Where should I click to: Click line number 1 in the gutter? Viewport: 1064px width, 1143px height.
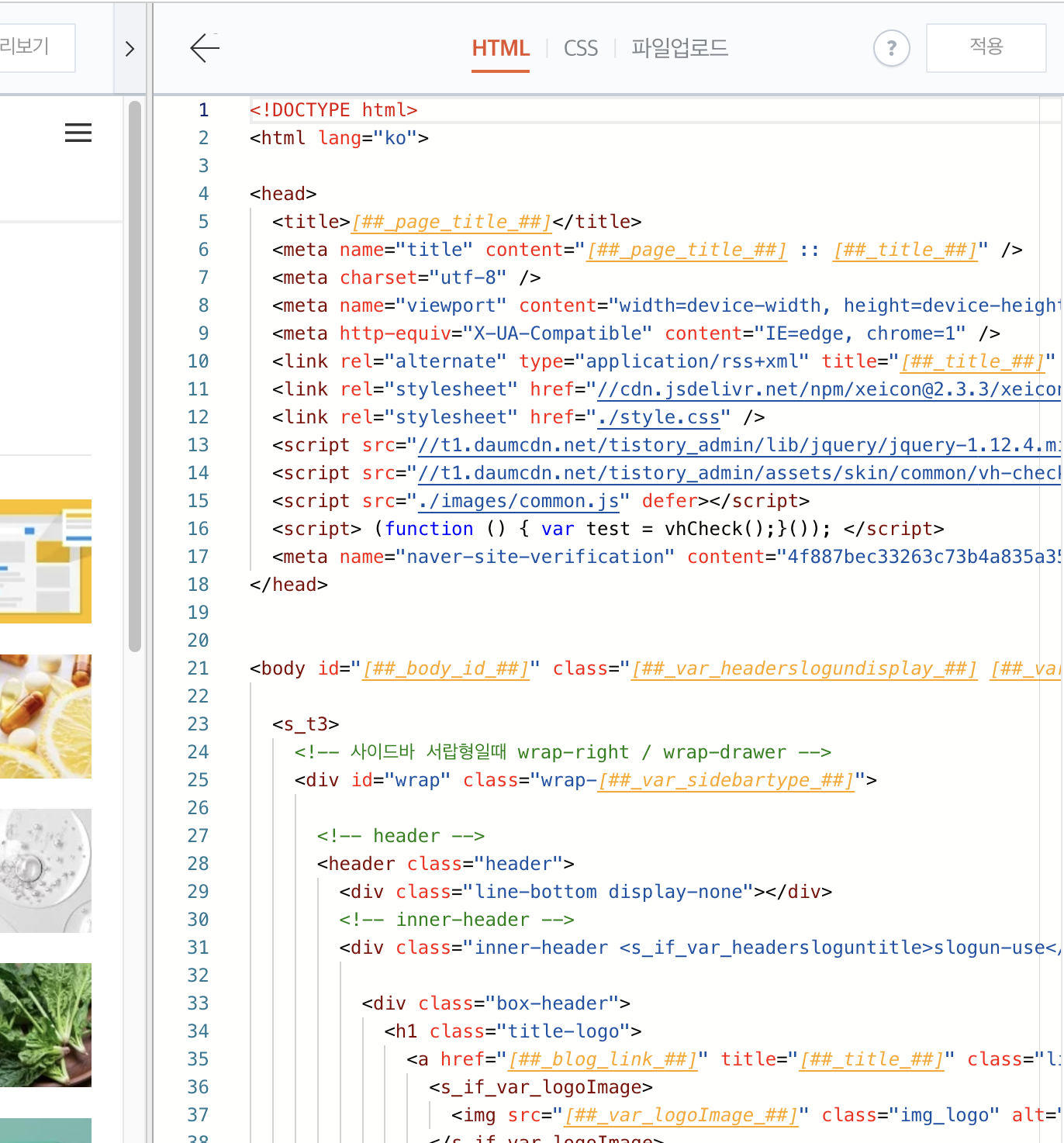click(203, 110)
